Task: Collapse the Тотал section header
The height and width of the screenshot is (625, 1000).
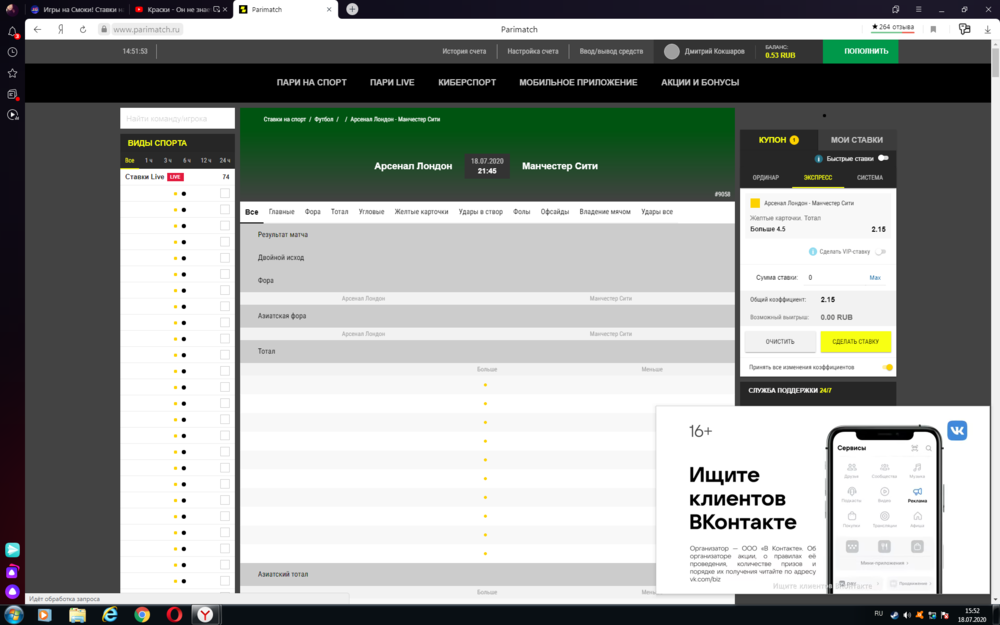Action: tap(487, 351)
